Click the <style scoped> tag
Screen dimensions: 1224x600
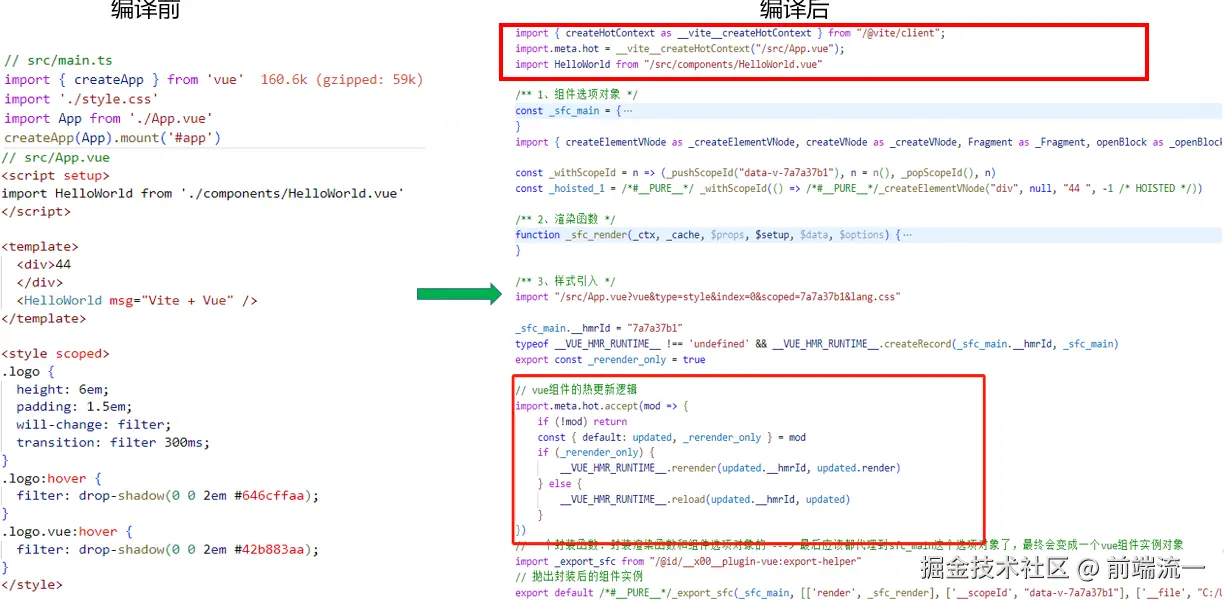coord(56,354)
